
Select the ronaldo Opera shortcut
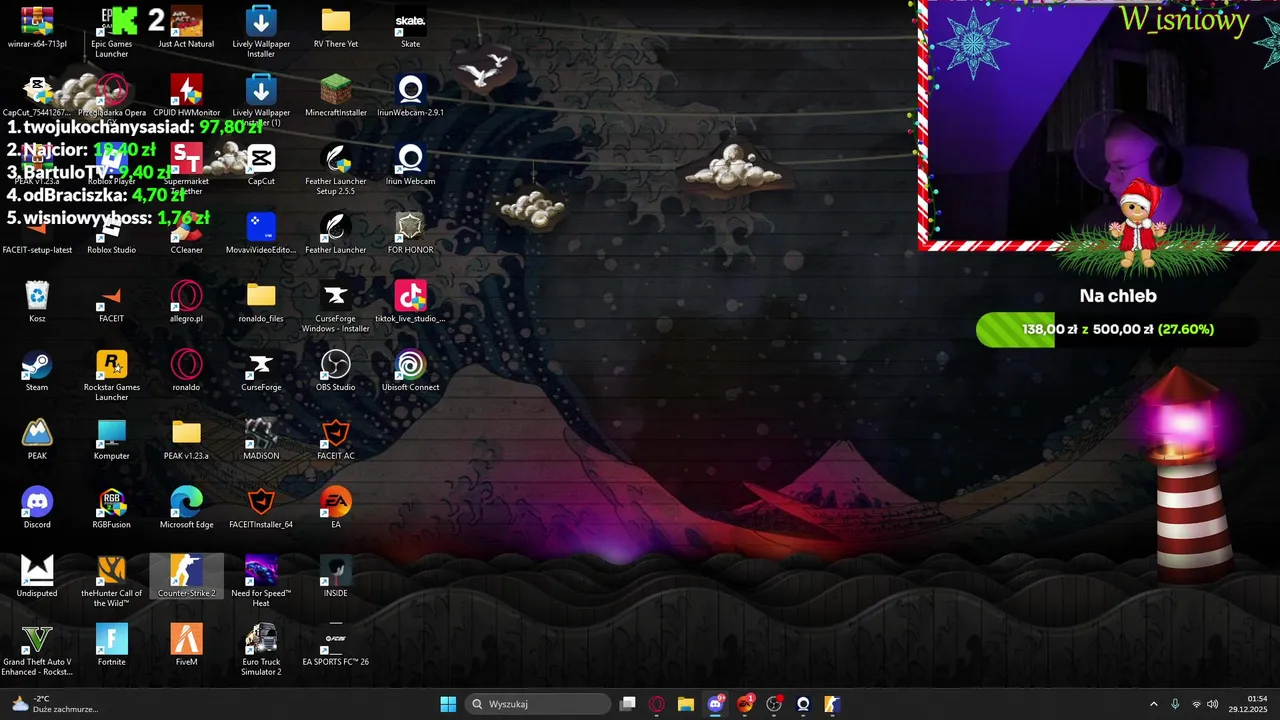pyautogui.click(x=186, y=371)
